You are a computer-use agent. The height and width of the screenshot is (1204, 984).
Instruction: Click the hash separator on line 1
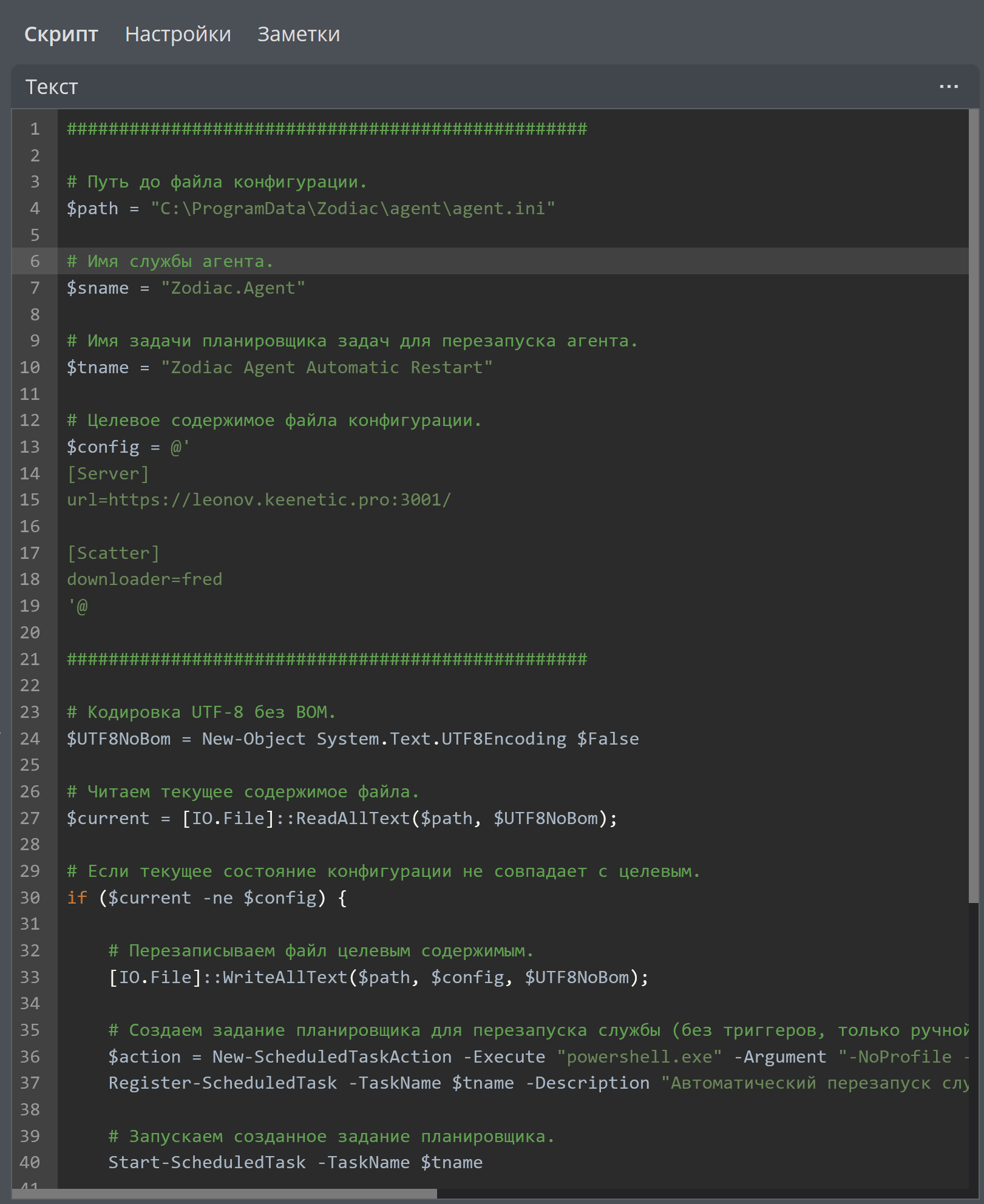(327, 129)
